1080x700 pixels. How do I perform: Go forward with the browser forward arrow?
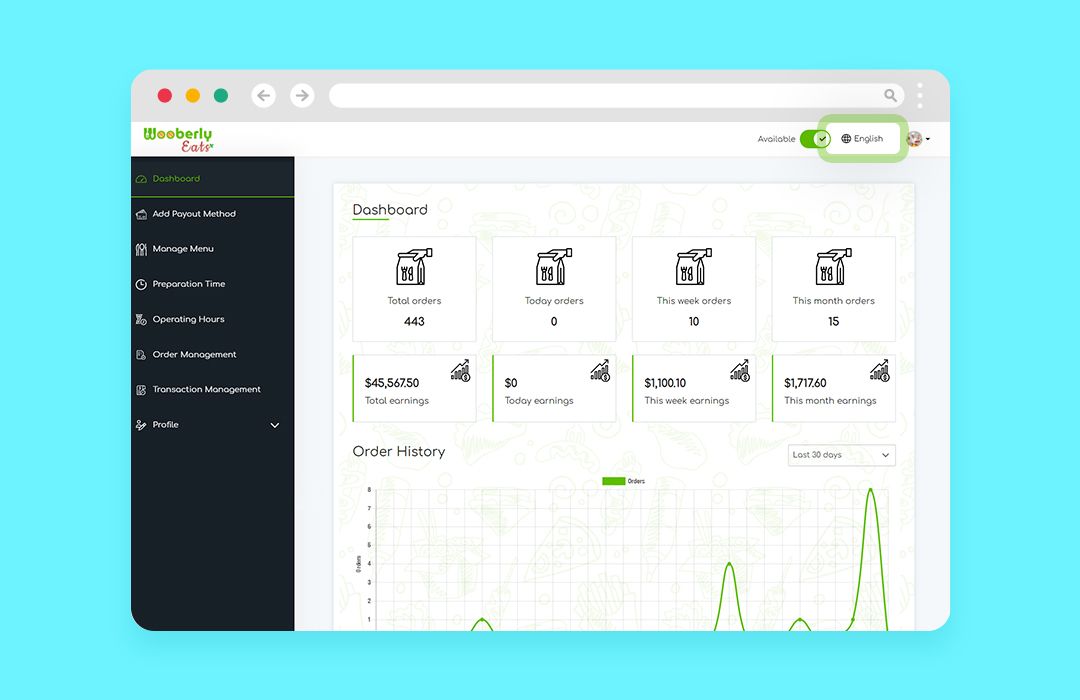coord(302,95)
